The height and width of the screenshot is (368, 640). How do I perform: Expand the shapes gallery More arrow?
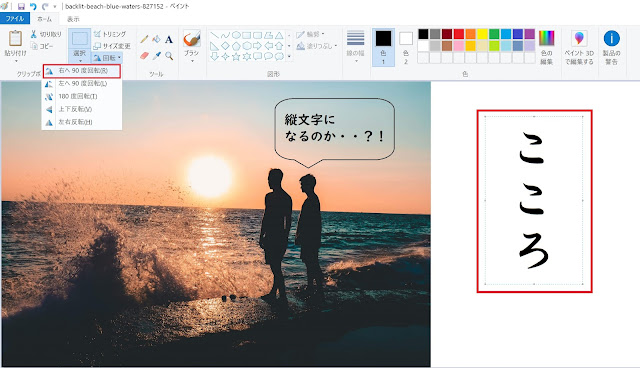pyautogui.click(x=289, y=56)
